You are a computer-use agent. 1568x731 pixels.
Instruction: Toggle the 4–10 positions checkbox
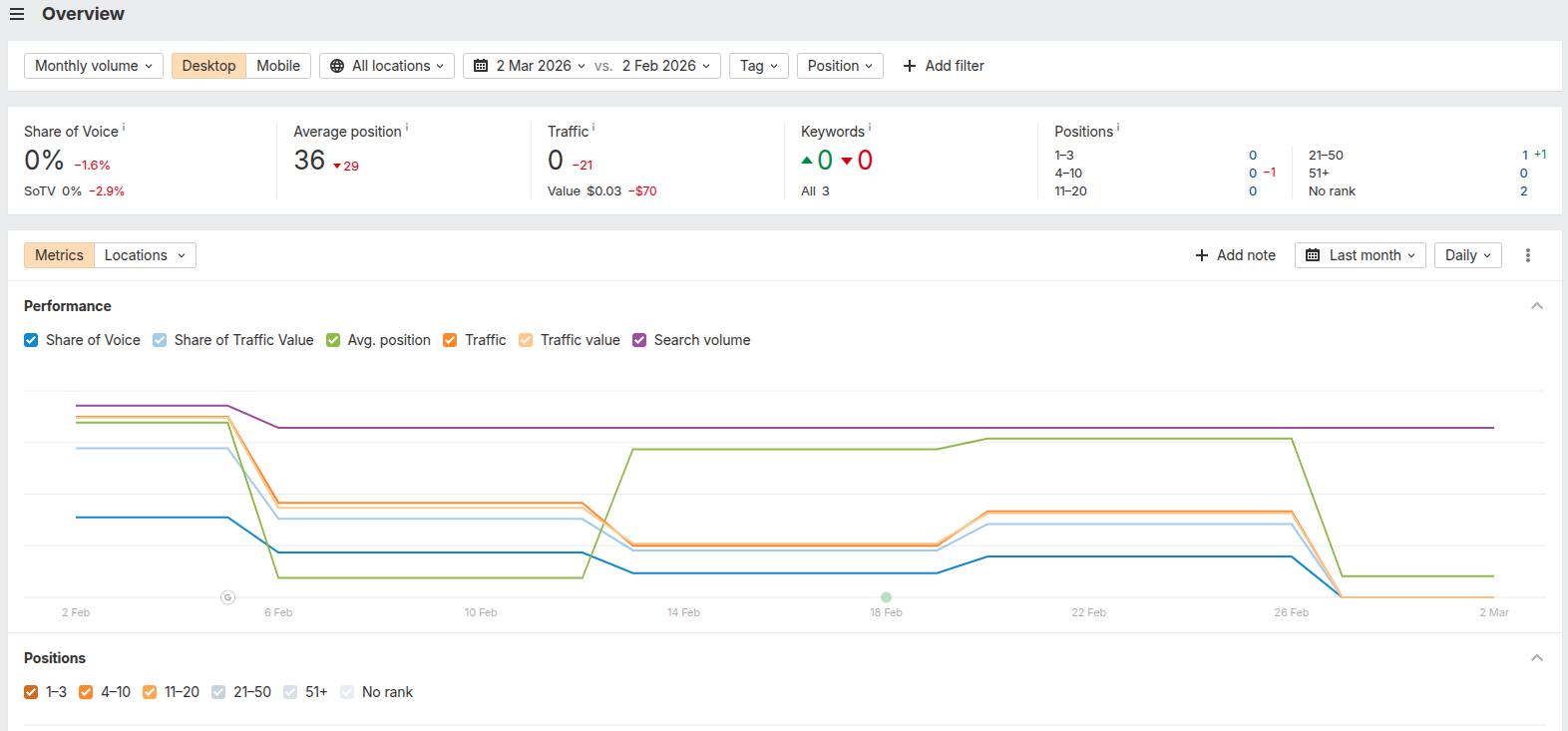click(x=86, y=692)
